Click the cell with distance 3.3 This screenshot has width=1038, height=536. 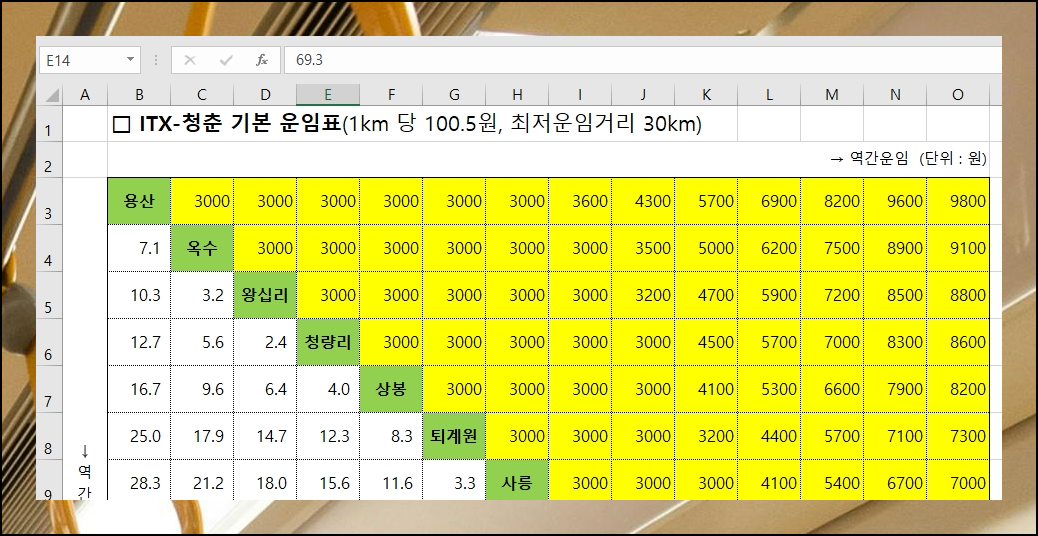click(x=454, y=480)
